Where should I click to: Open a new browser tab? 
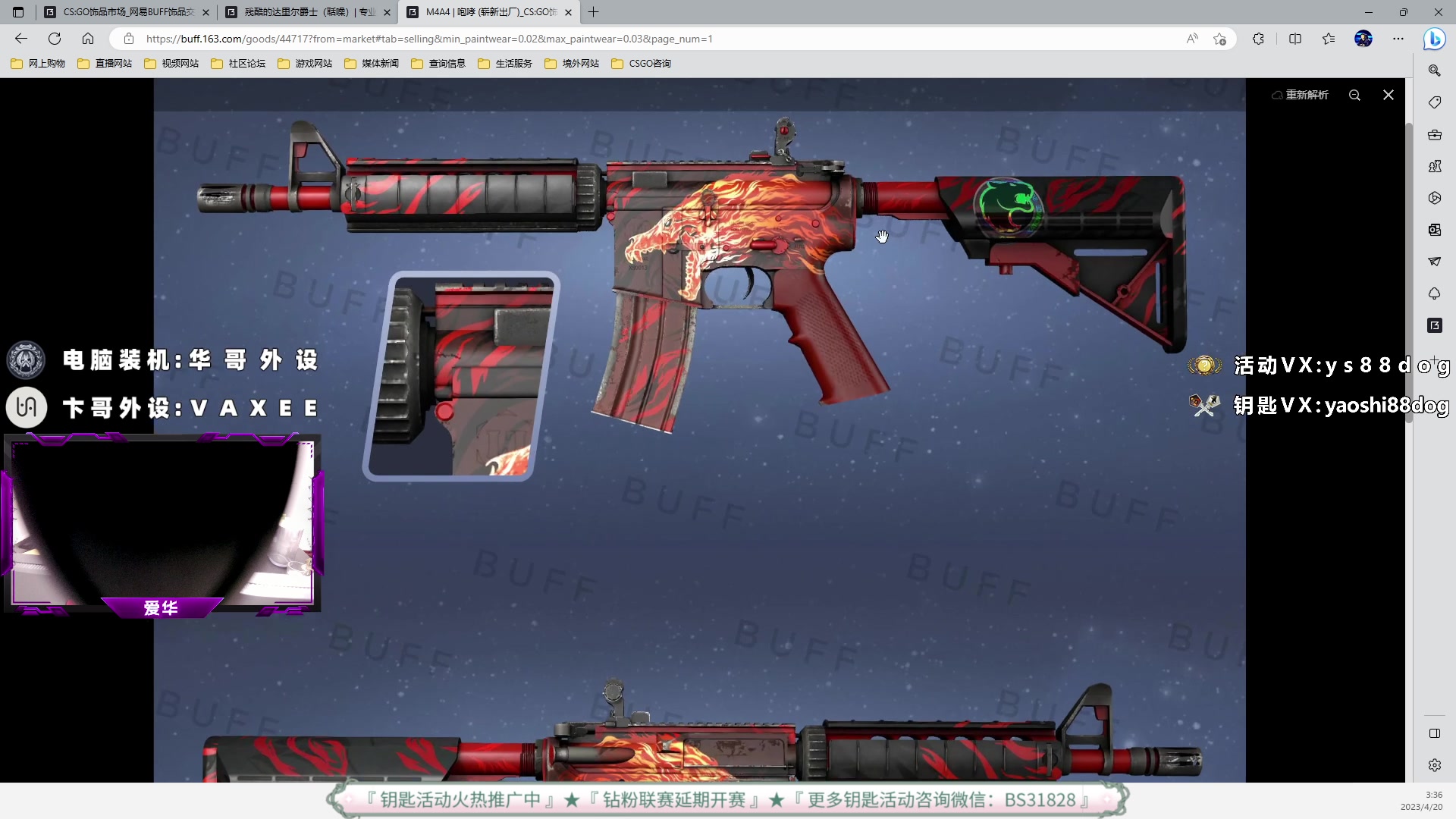593,12
